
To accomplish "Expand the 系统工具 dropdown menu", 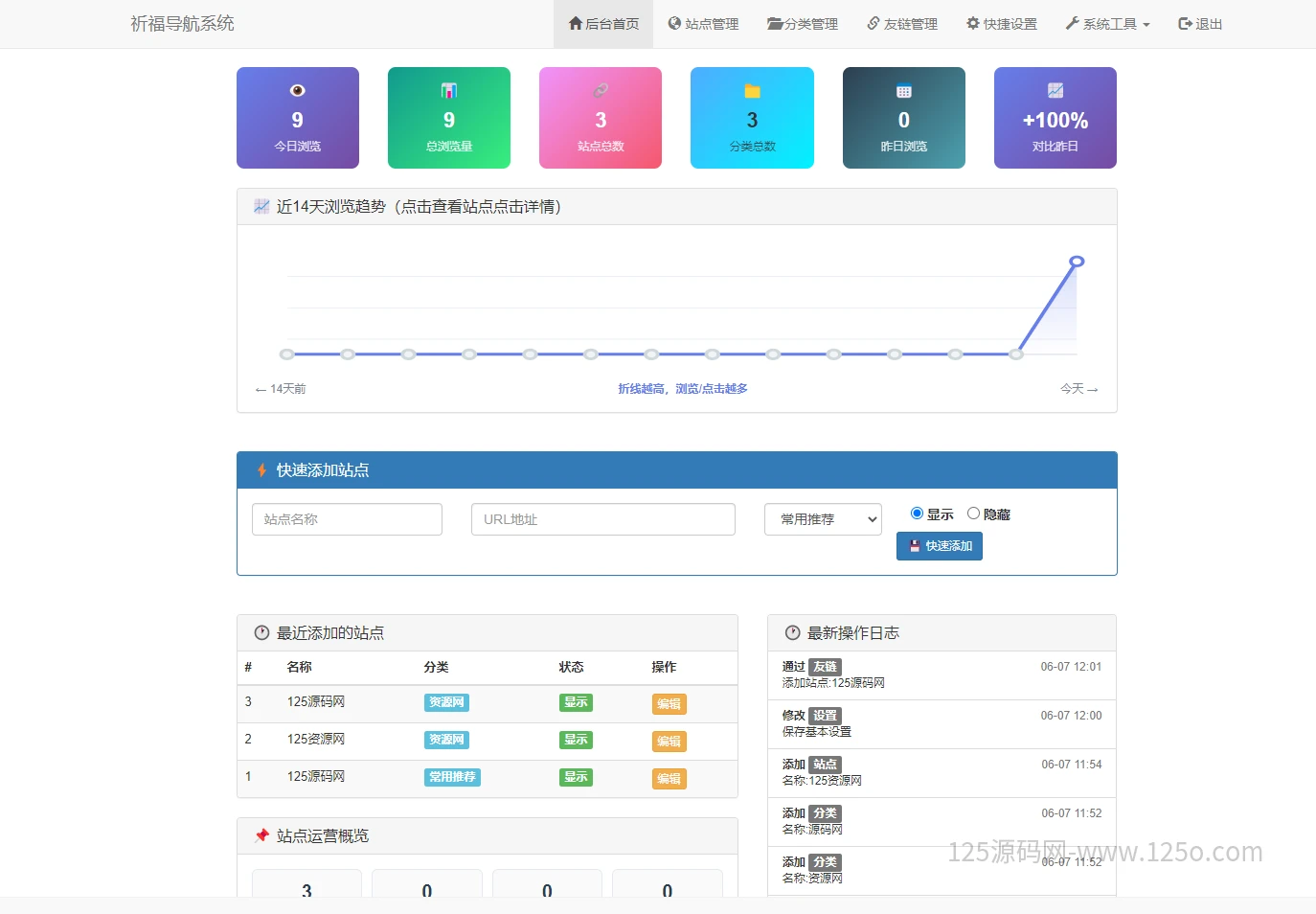I will (1107, 24).
